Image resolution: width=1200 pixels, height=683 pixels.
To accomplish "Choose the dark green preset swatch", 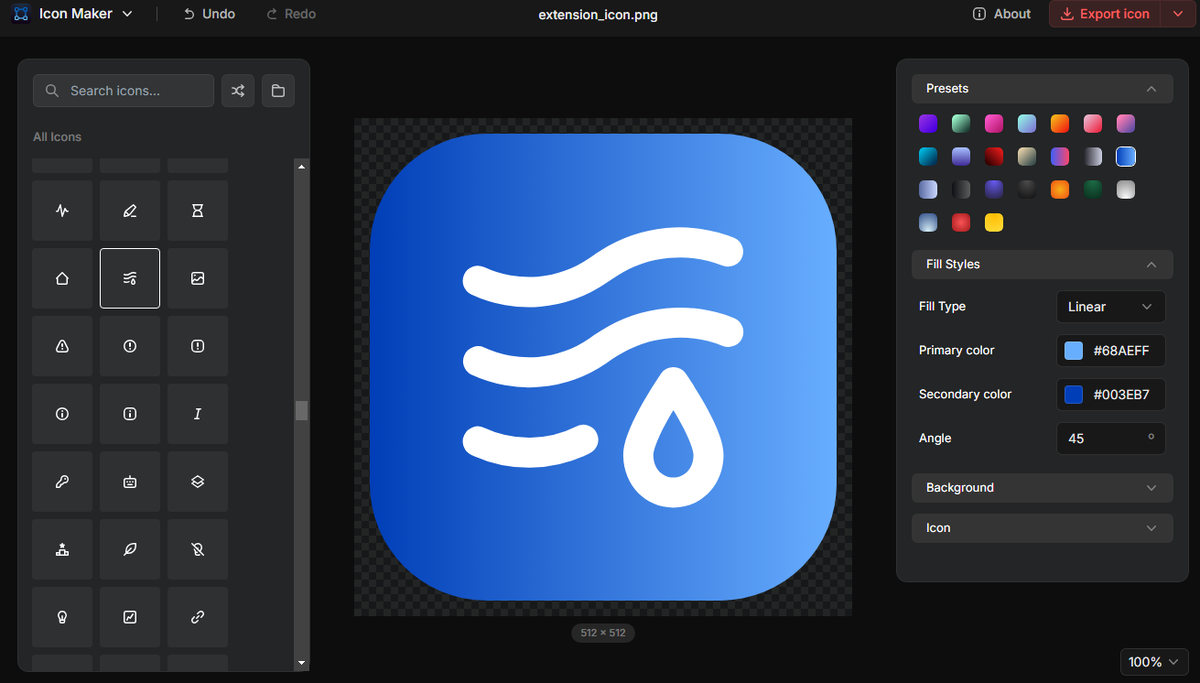I will 1093,190.
